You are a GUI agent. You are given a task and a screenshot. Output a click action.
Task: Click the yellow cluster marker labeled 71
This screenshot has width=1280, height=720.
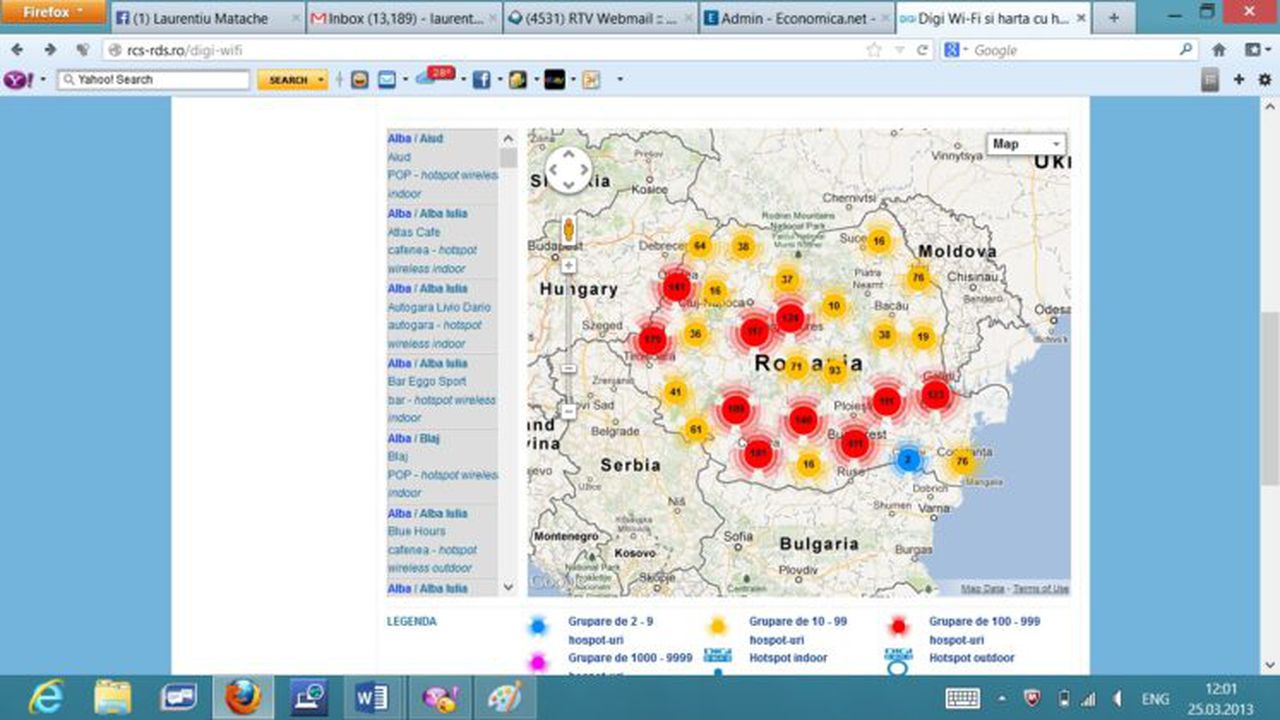[796, 367]
